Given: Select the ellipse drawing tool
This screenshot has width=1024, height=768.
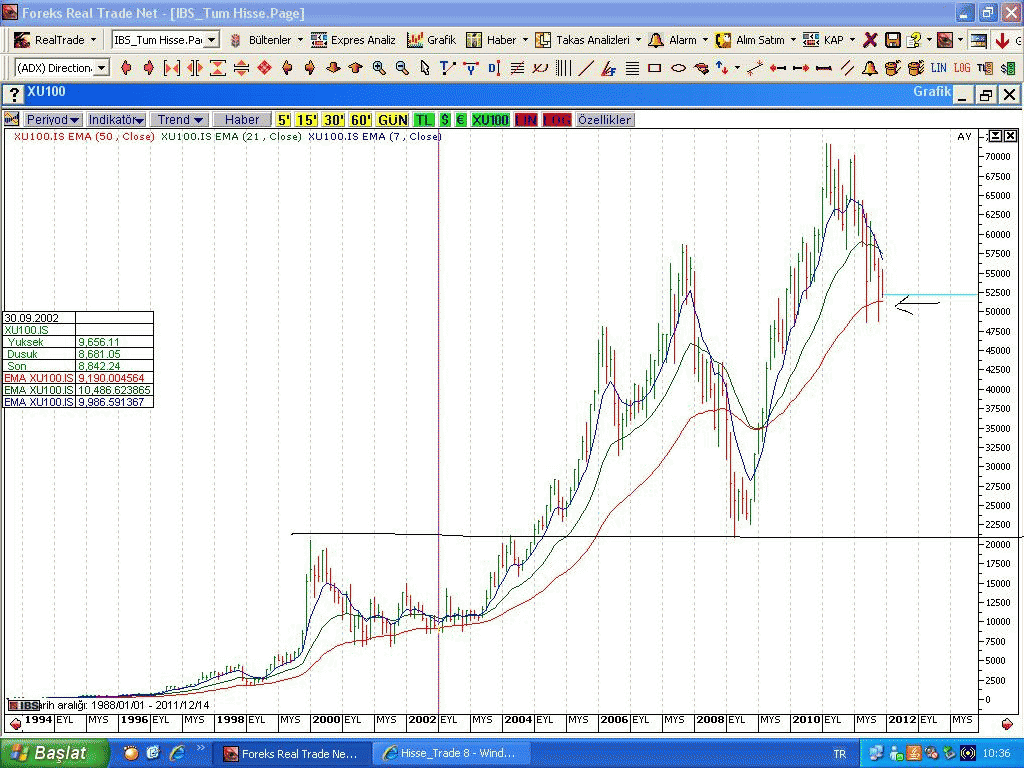Looking at the screenshot, I should point(679,68).
